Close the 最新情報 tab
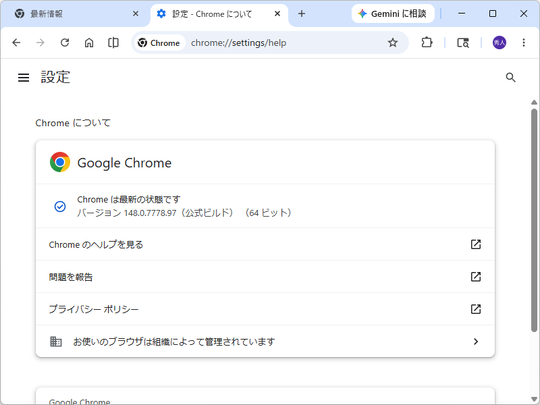The height and width of the screenshot is (405, 540). (x=136, y=14)
